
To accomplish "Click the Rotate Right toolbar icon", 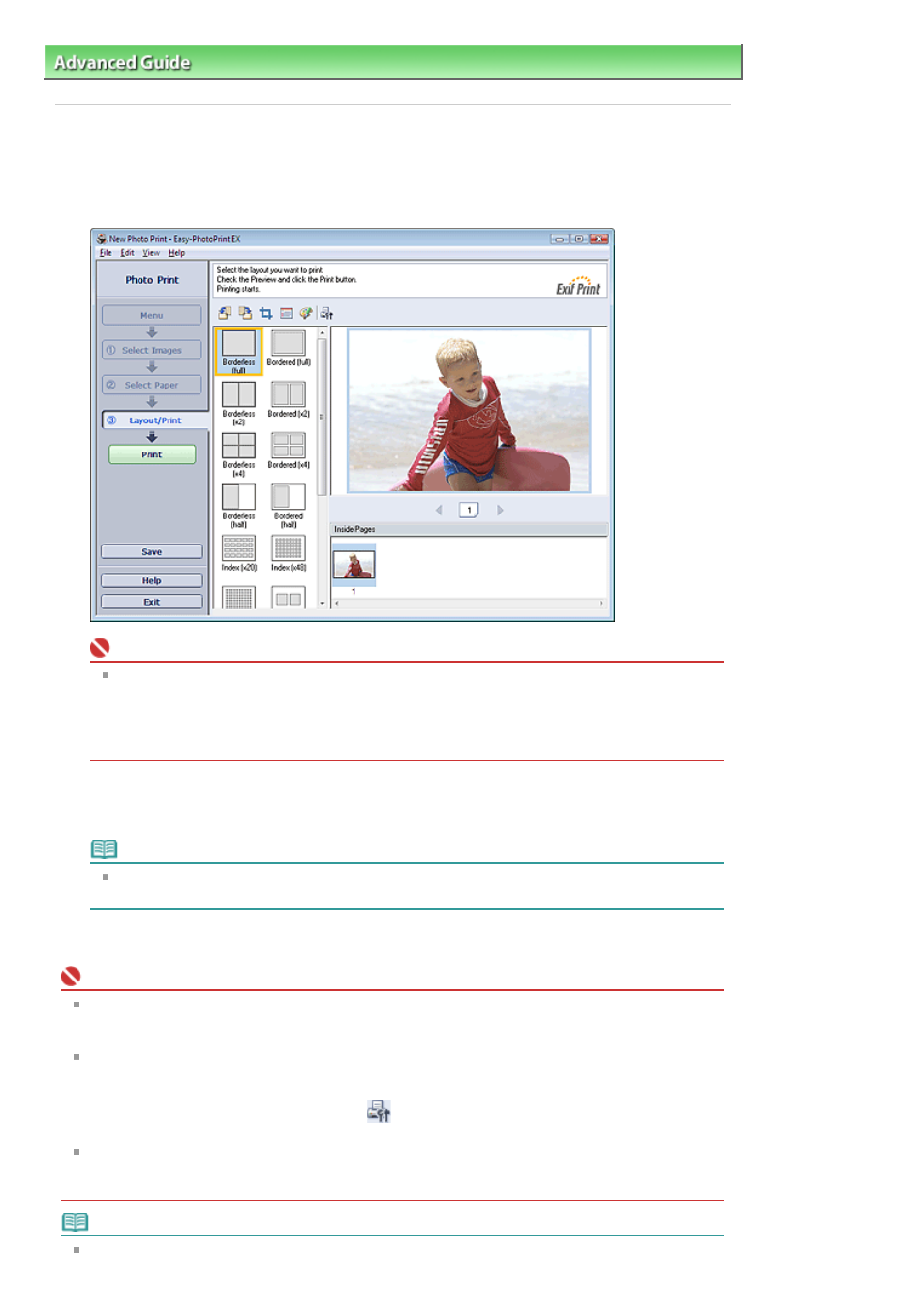I will click(x=245, y=313).
